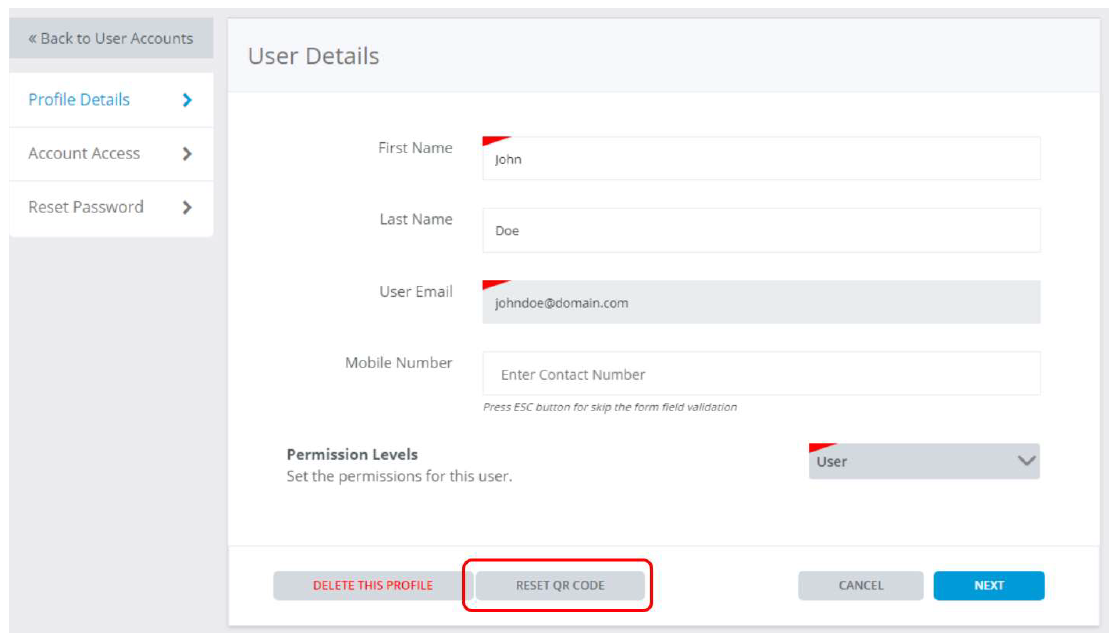The height and width of the screenshot is (639, 1117).
Task: Focus the First Name field containing John
Action: coord(760,159)
